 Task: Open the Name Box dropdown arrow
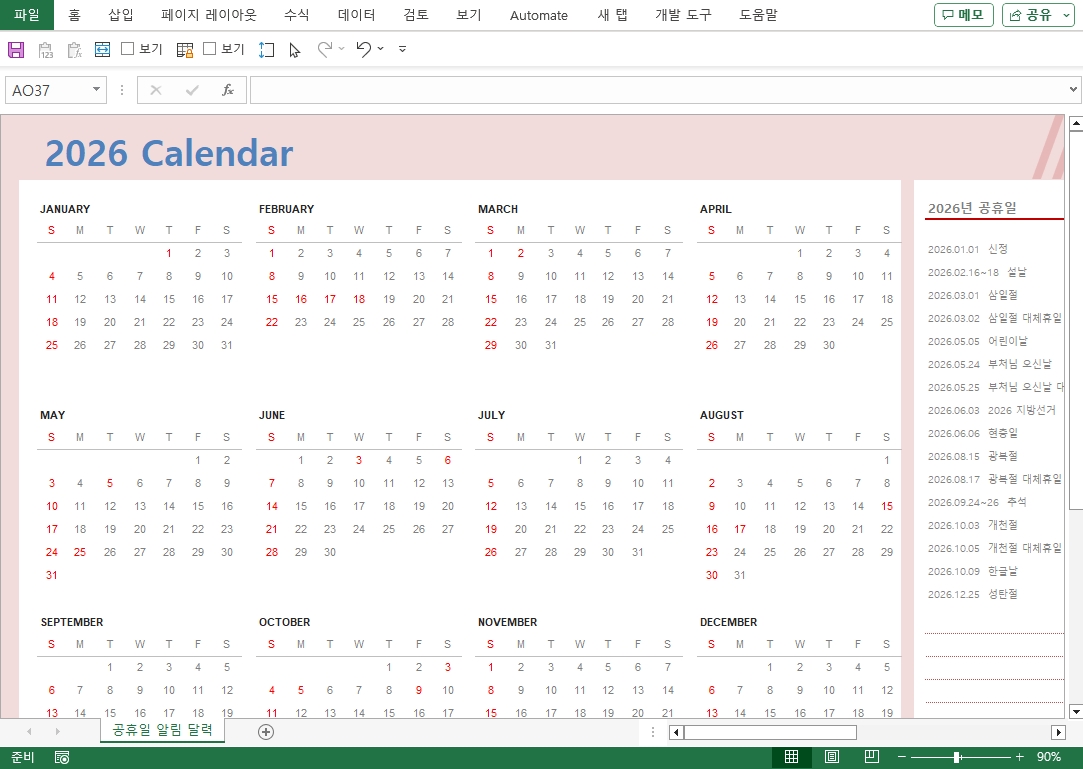pos(96,90)
